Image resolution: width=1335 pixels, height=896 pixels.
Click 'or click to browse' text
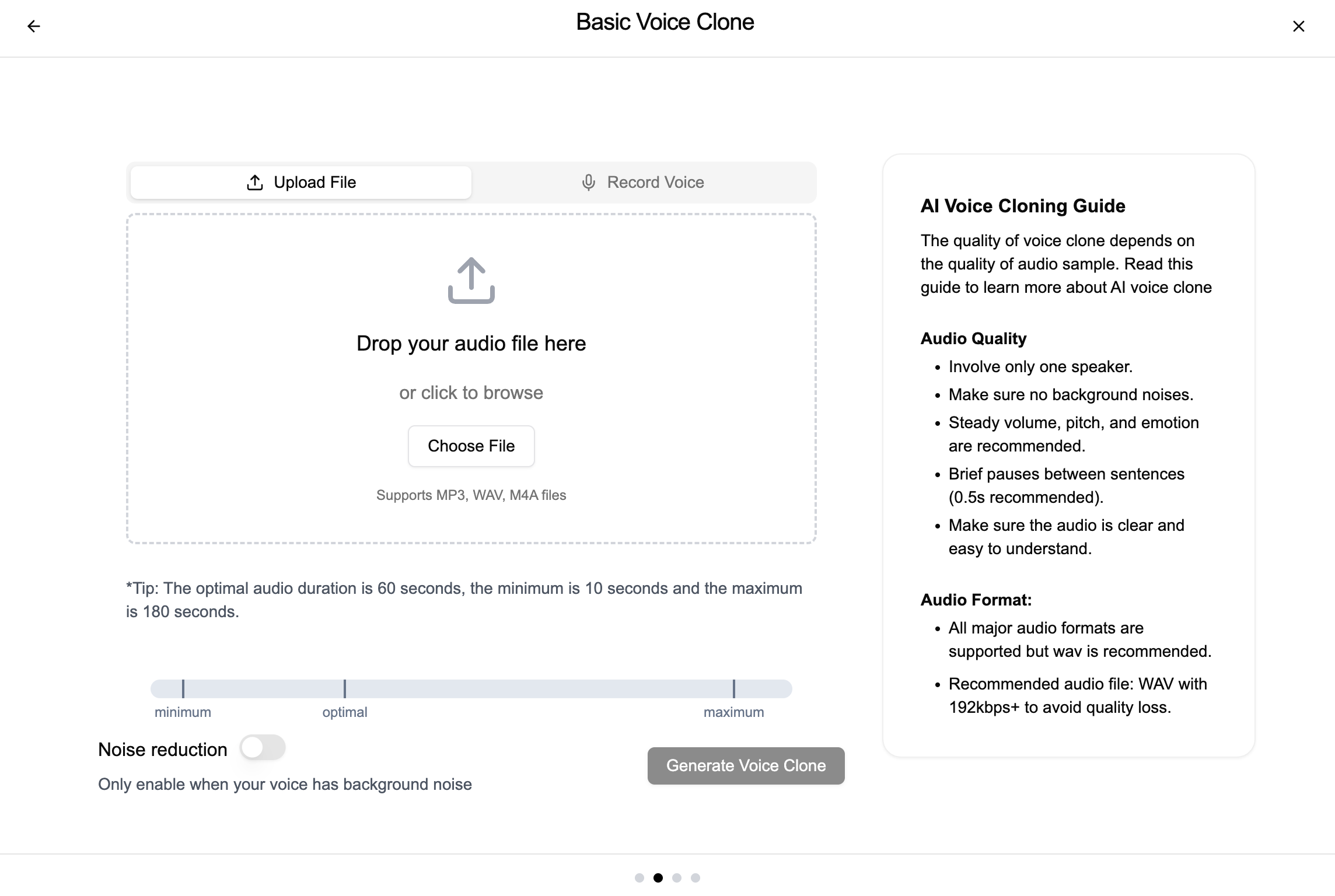pos(471,393)
